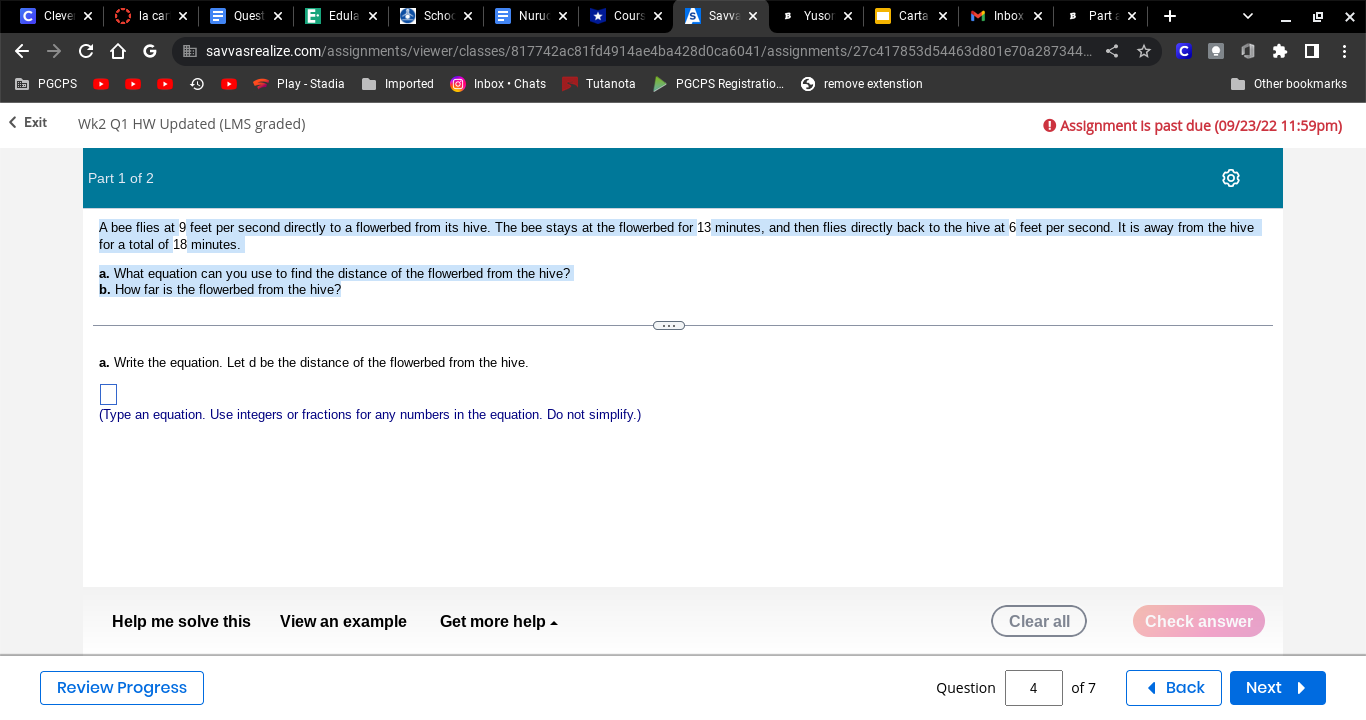Toggle the browser side panel
Viewport: 1366px width, 720px height.
coord(1312,51)
